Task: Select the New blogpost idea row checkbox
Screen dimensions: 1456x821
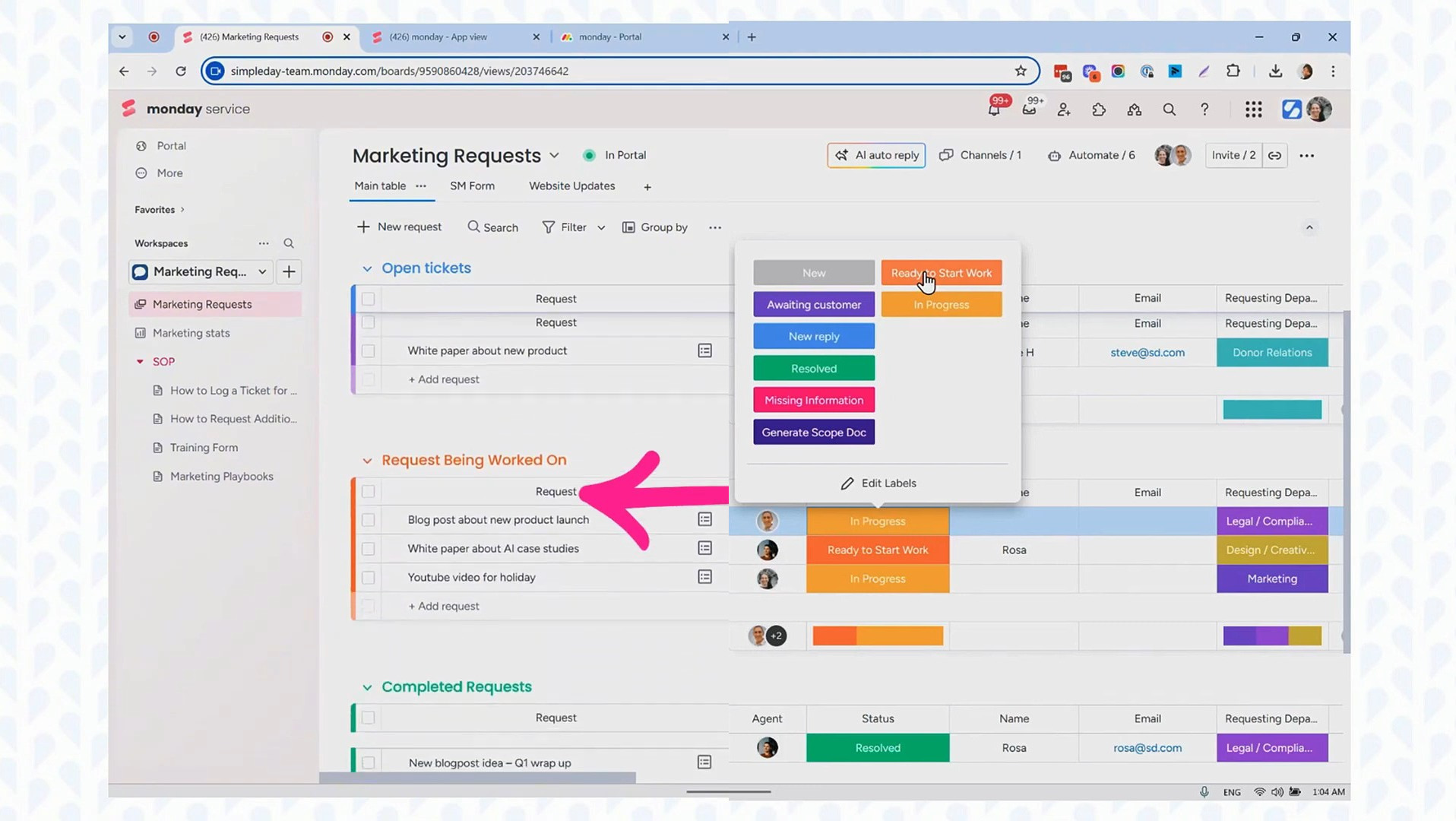Action: tap(369, 762)
